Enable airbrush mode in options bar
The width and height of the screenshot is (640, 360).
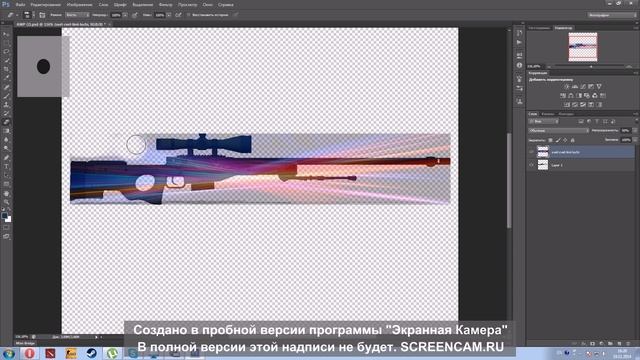coord(178,15)
